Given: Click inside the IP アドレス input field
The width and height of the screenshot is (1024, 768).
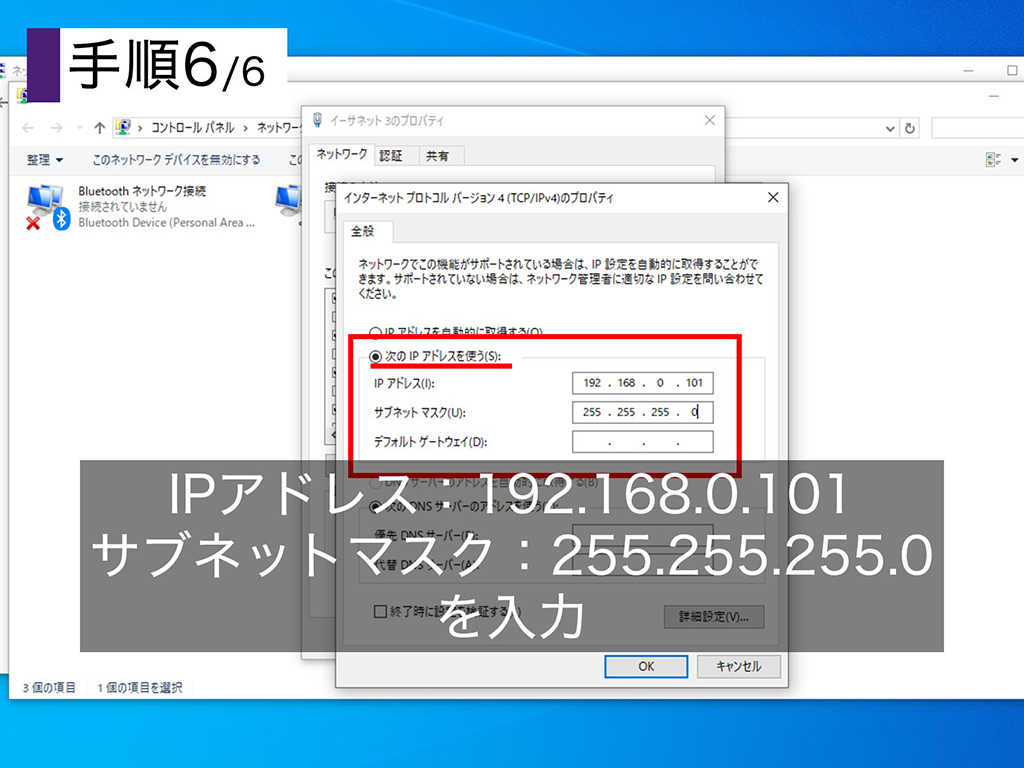Looking at the screenshot, I should 643,383.
